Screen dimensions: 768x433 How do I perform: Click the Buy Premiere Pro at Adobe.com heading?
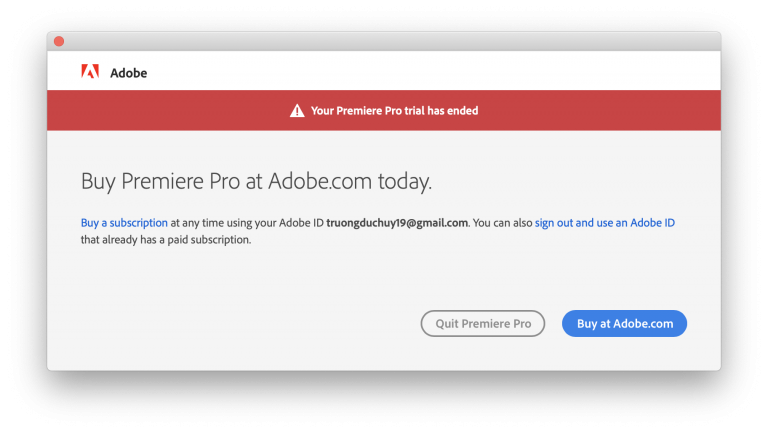(256, 181)
